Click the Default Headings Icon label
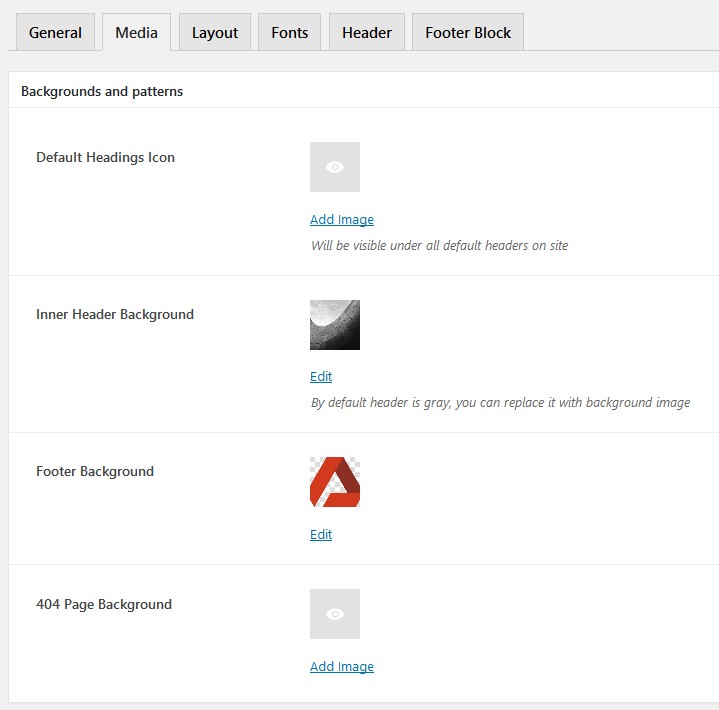Image resolution: width=719 pixels, height=710 pixels. [x=105, y=157]
